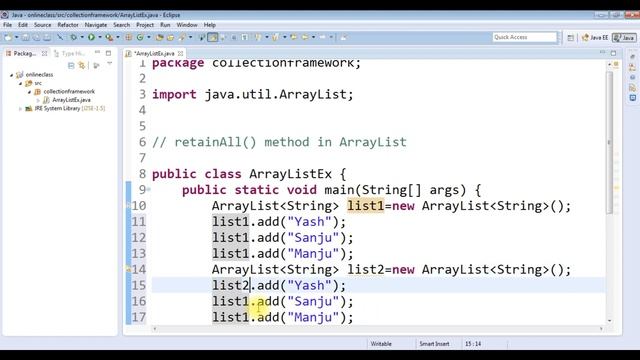This screenshot has height=360, width=640.
Task: Click the Smart Insert status entry
Action: [x=434, y=344]
